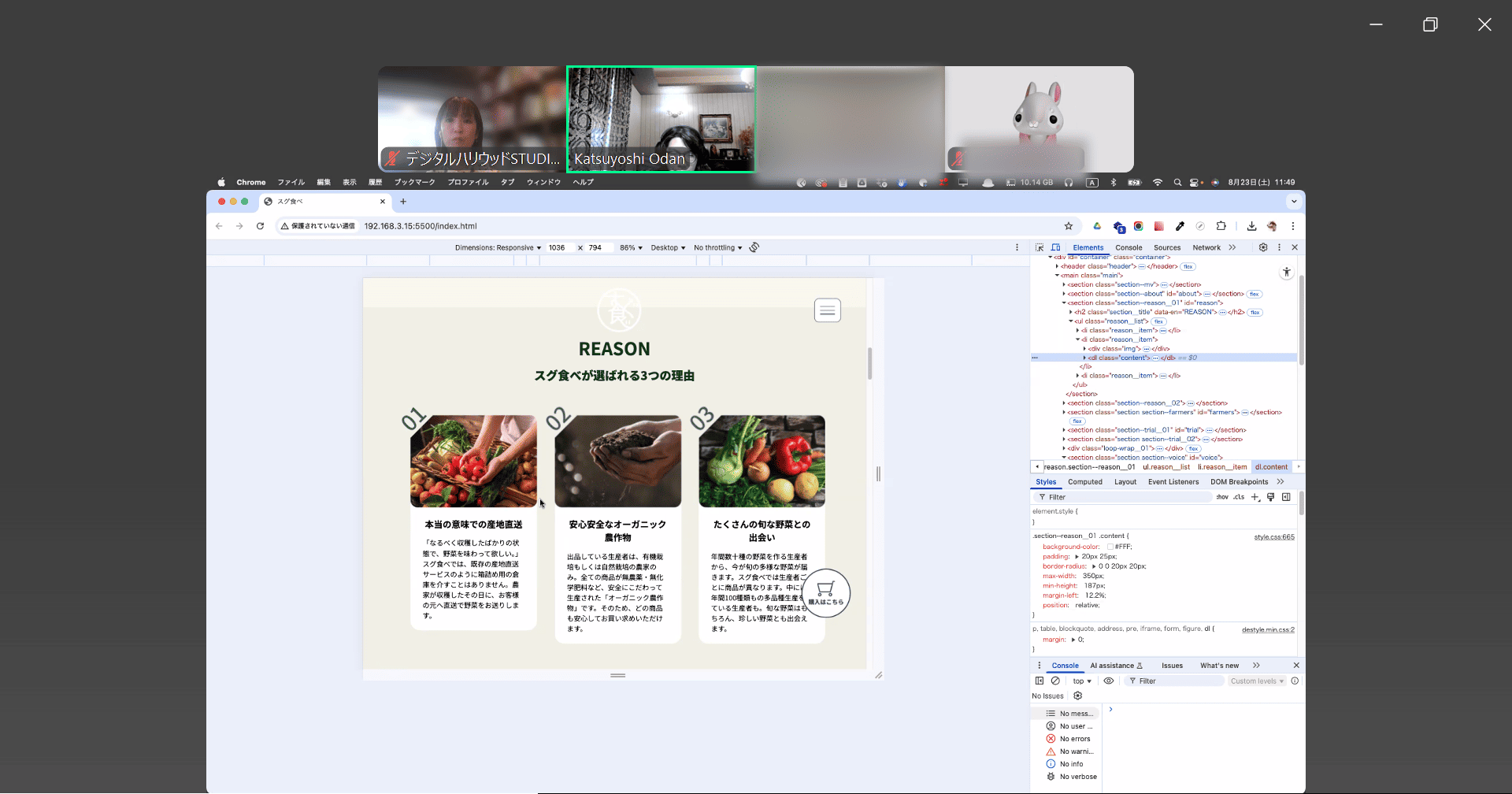Open DevTools settings gear
Viewport: 1512px width, 794px height.
1263,247
